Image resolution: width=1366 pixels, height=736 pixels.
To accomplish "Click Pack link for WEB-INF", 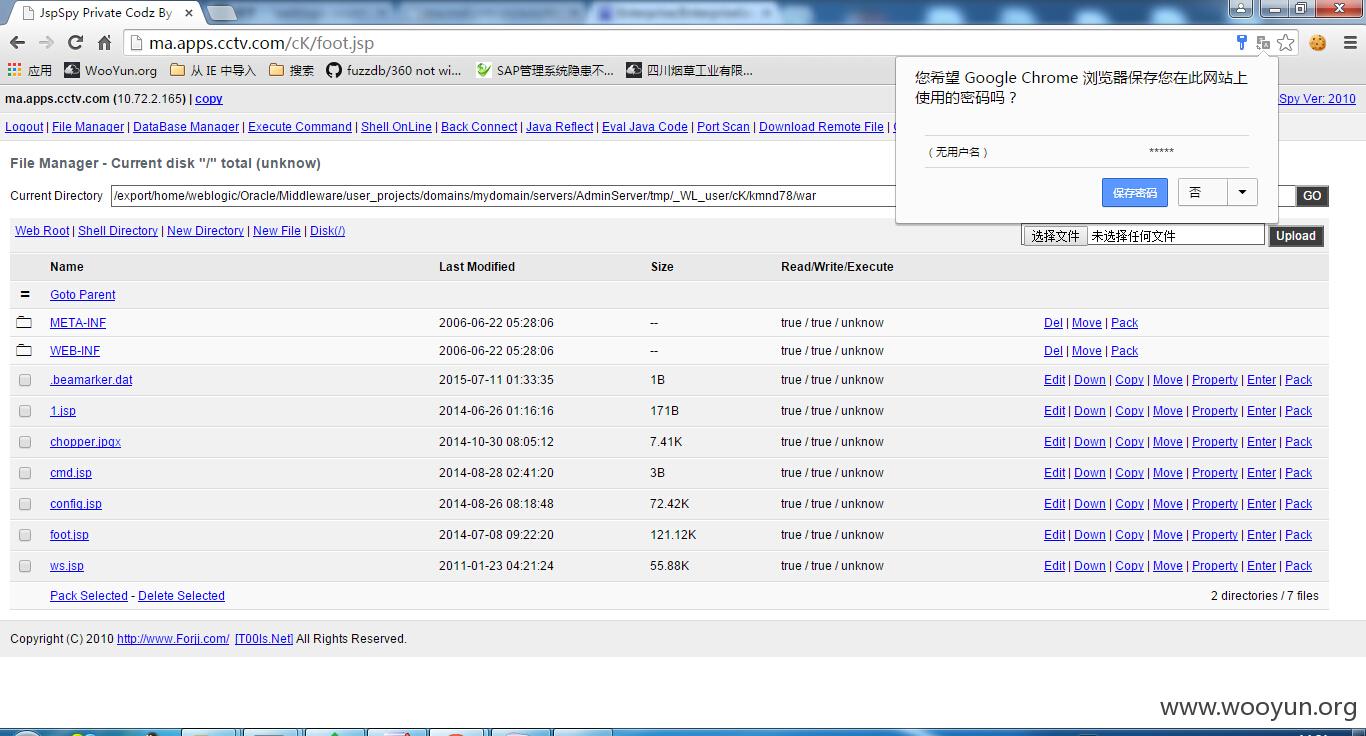I will (x=1125, y=351).
